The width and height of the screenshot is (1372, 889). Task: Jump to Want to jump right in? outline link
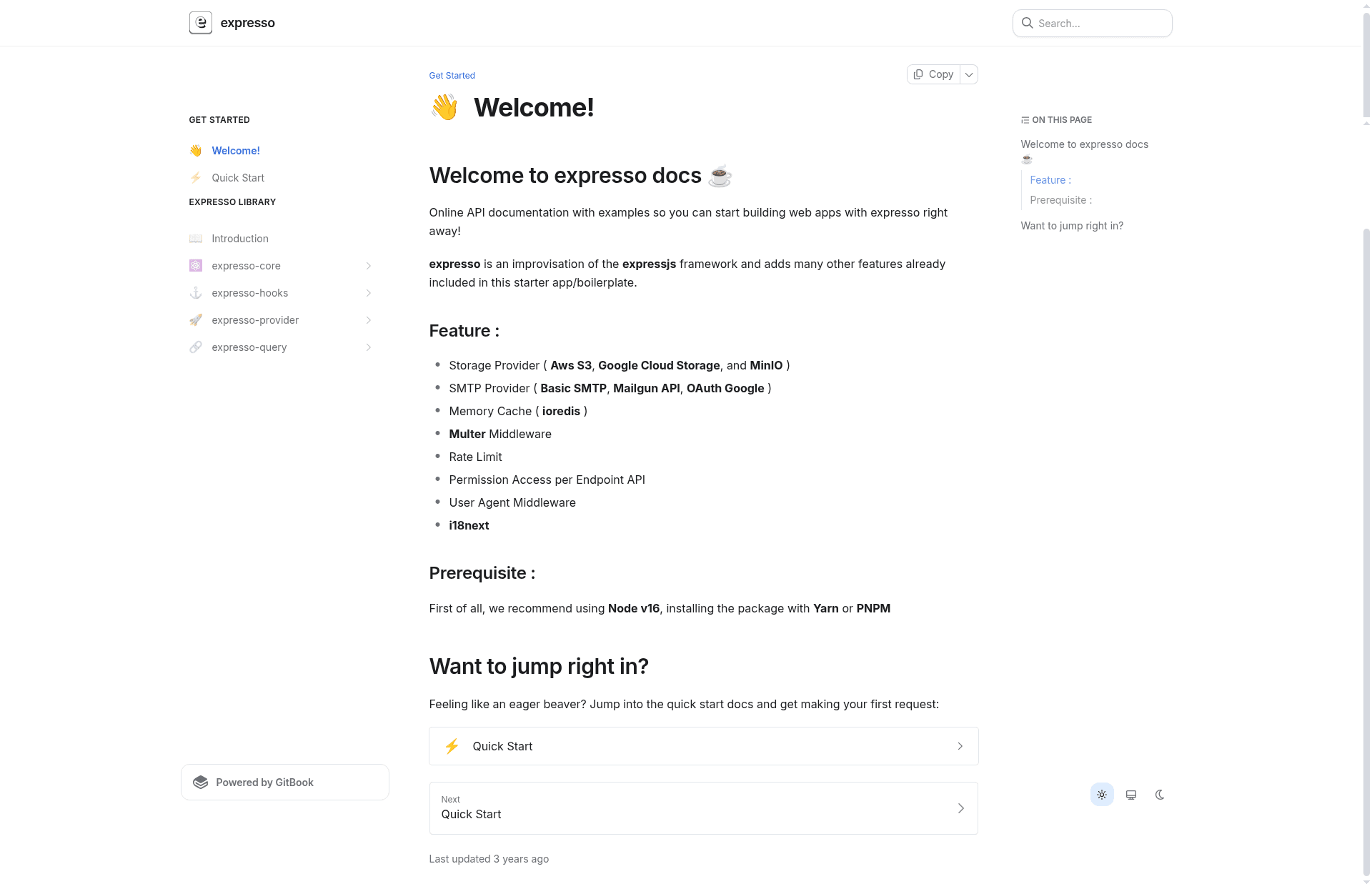1072,226
